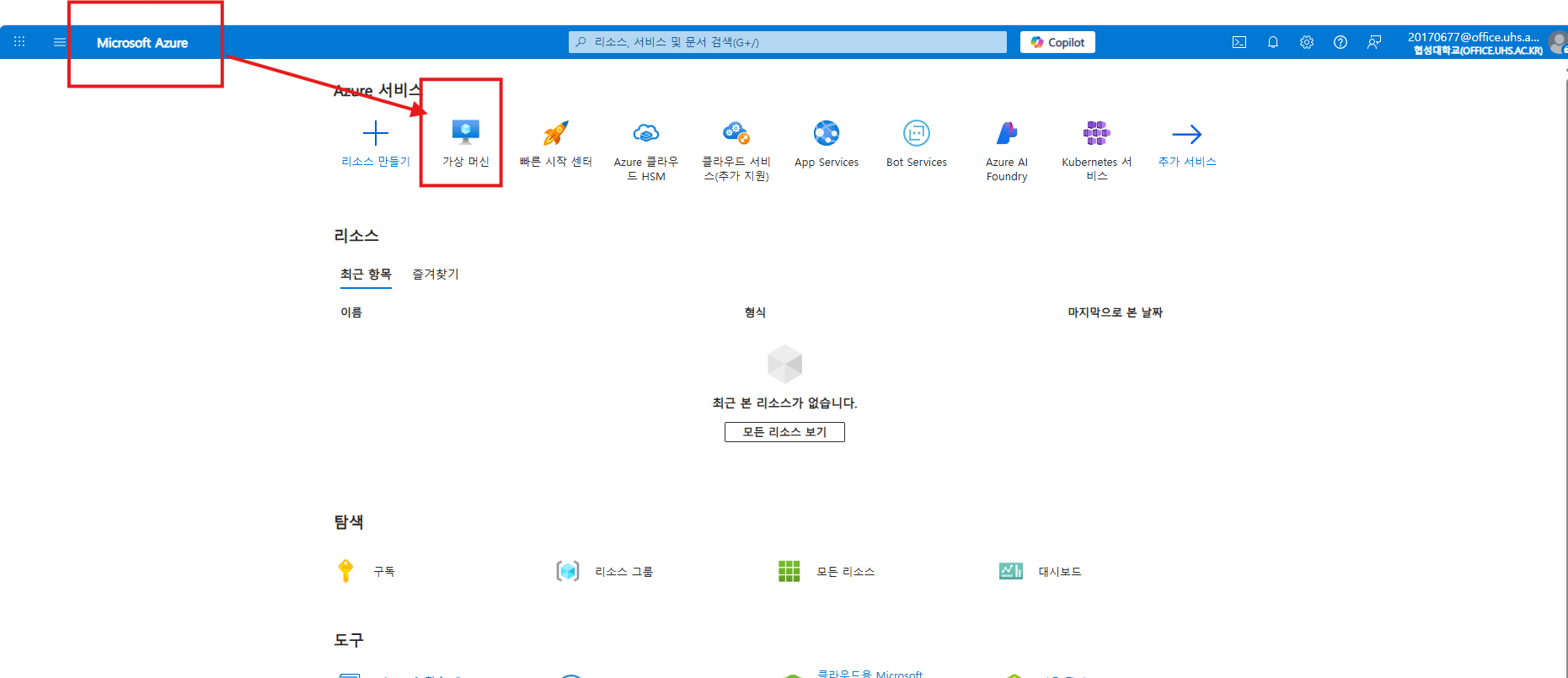Focus the resources, services and docs search box

coord(788,42)
